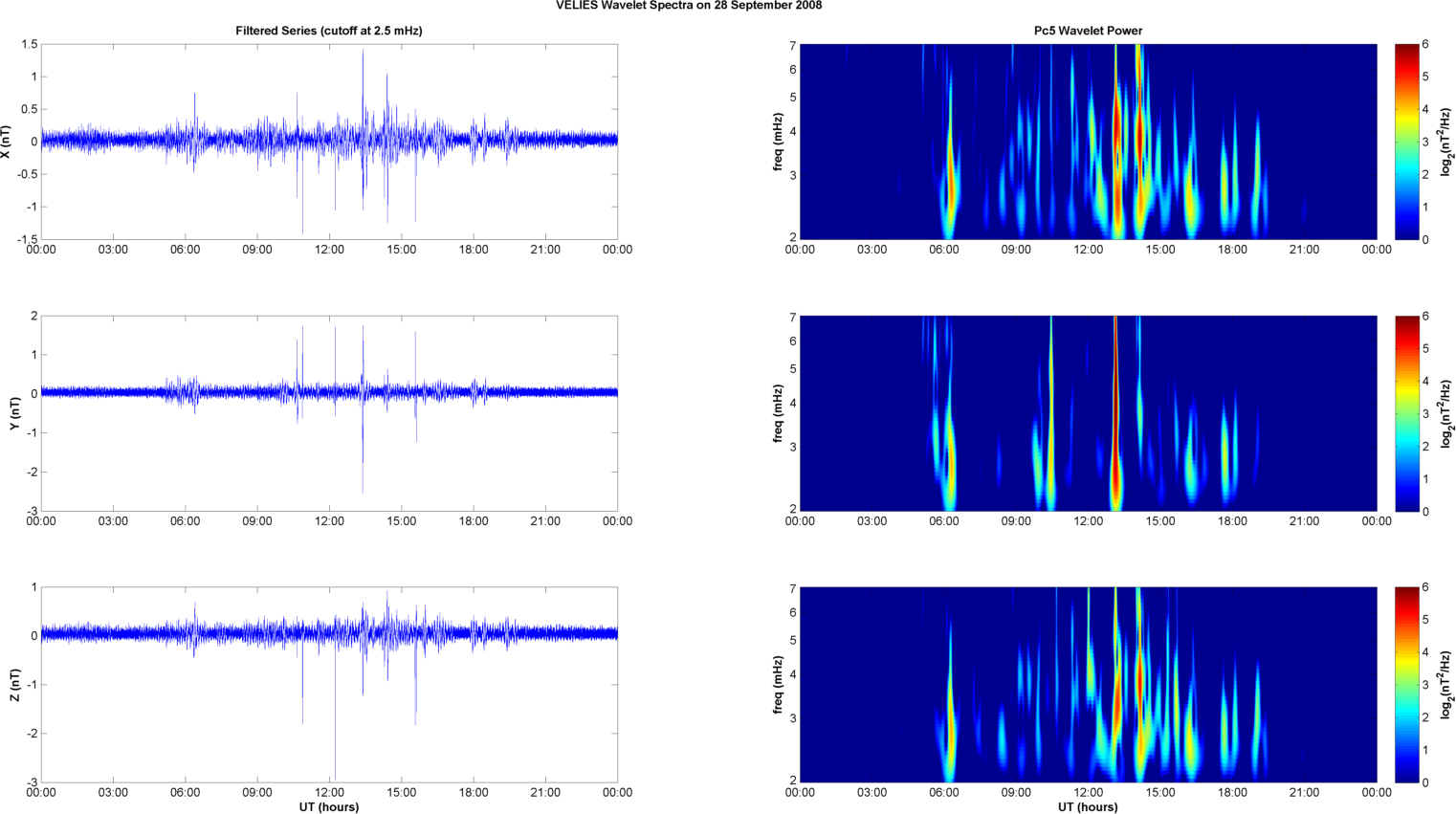The width and height of the screenshot is (1456, 814).
Task: Click the main title 'VELIES Wavelet Spectra on 28 September 2008'
Action: click(689, 6)
